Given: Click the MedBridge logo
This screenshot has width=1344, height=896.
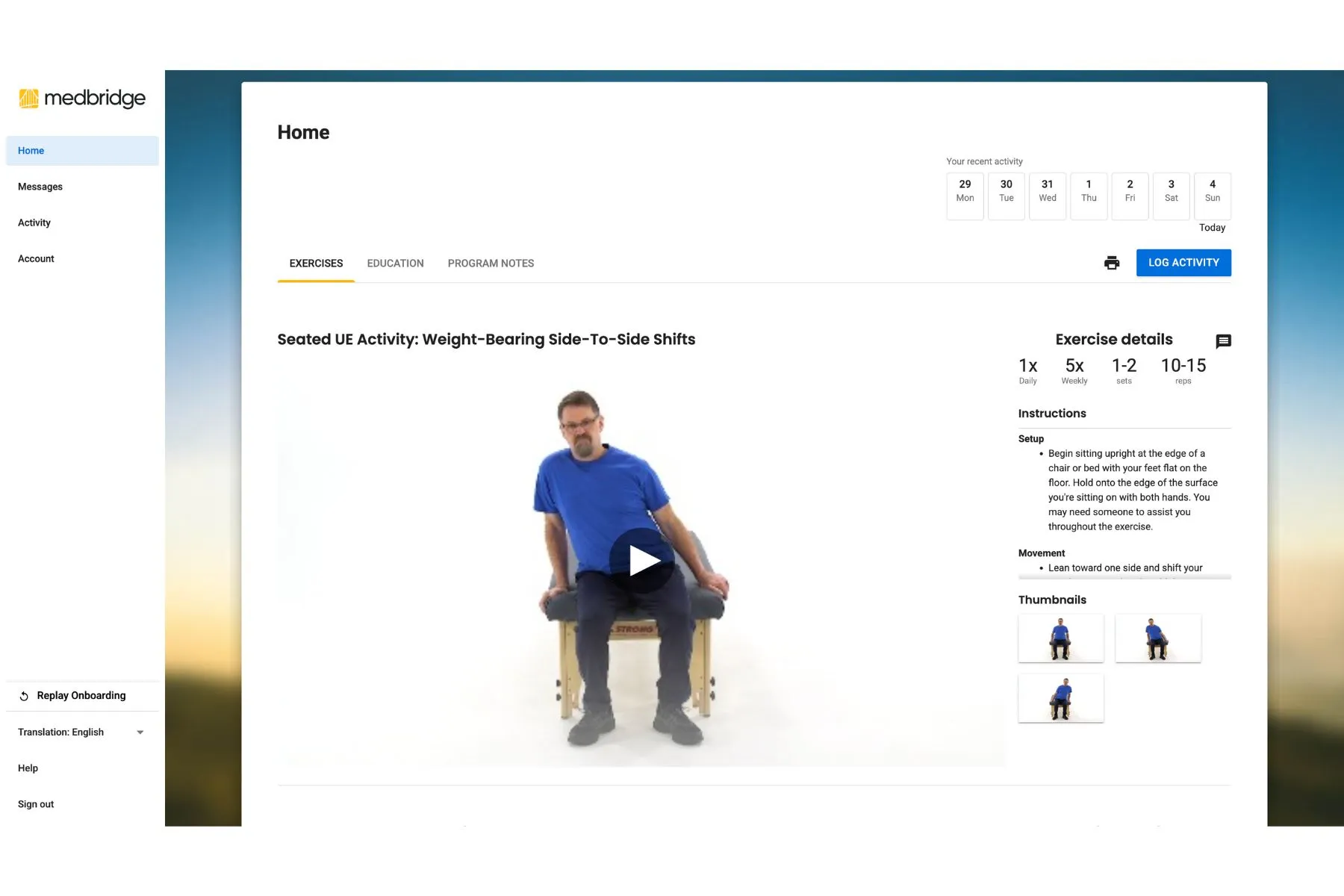Looking at the screenshot, I should [x=82, y=98].
